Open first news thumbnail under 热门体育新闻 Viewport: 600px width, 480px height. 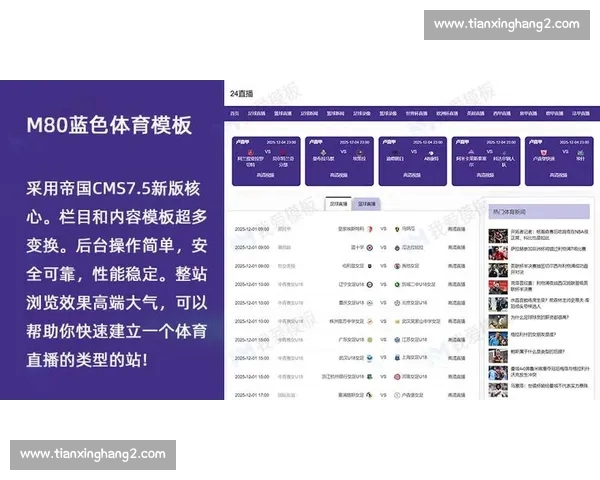coord(498,236)
